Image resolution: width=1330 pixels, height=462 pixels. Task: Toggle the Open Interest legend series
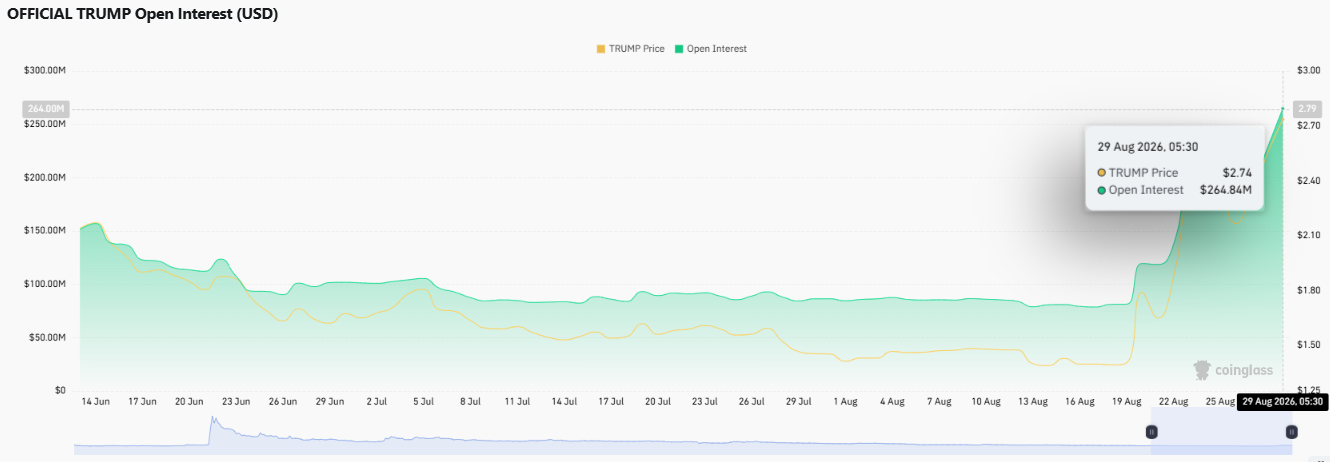coord(711,49)
